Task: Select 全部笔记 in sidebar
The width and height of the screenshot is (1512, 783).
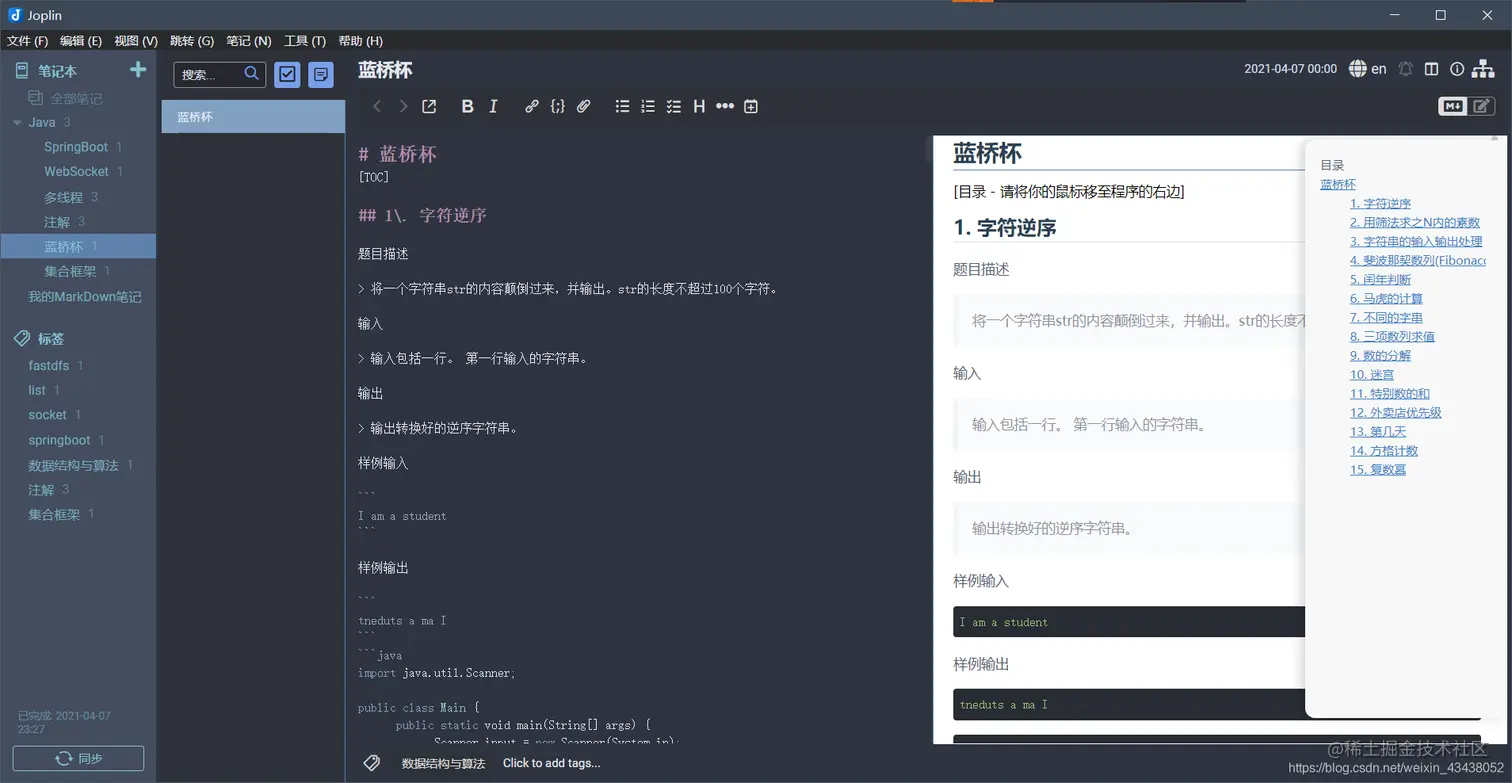Action: click(x=77, y=98)
